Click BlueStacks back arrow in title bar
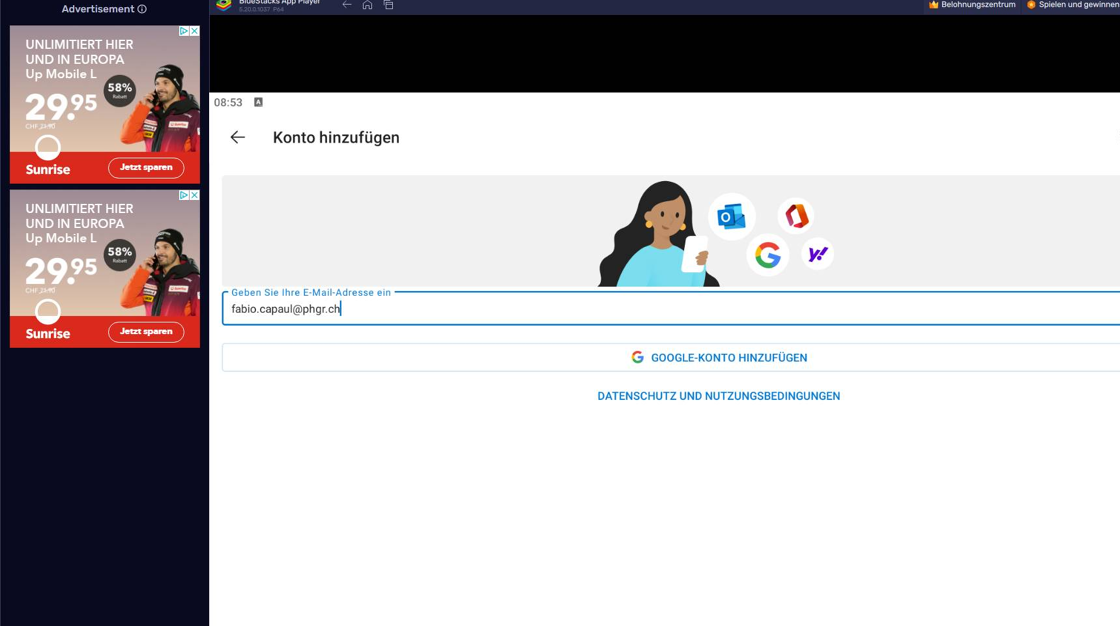The width and height of the screenshot is (1120, 626). (346, 4)
